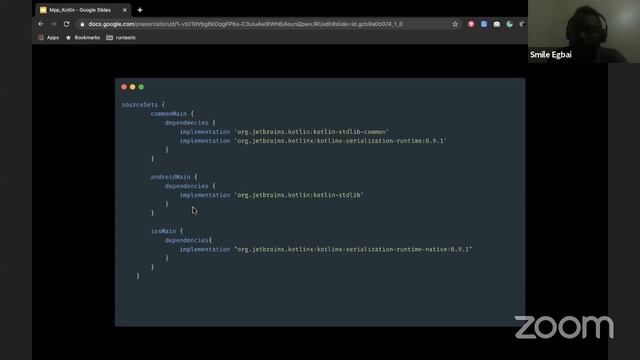The height and width of the screenshot is (360, 640).
Task: Select the Mpp_Kotlin - Google Slides tab
Action: pyautogui.click(x=83, y=10)
